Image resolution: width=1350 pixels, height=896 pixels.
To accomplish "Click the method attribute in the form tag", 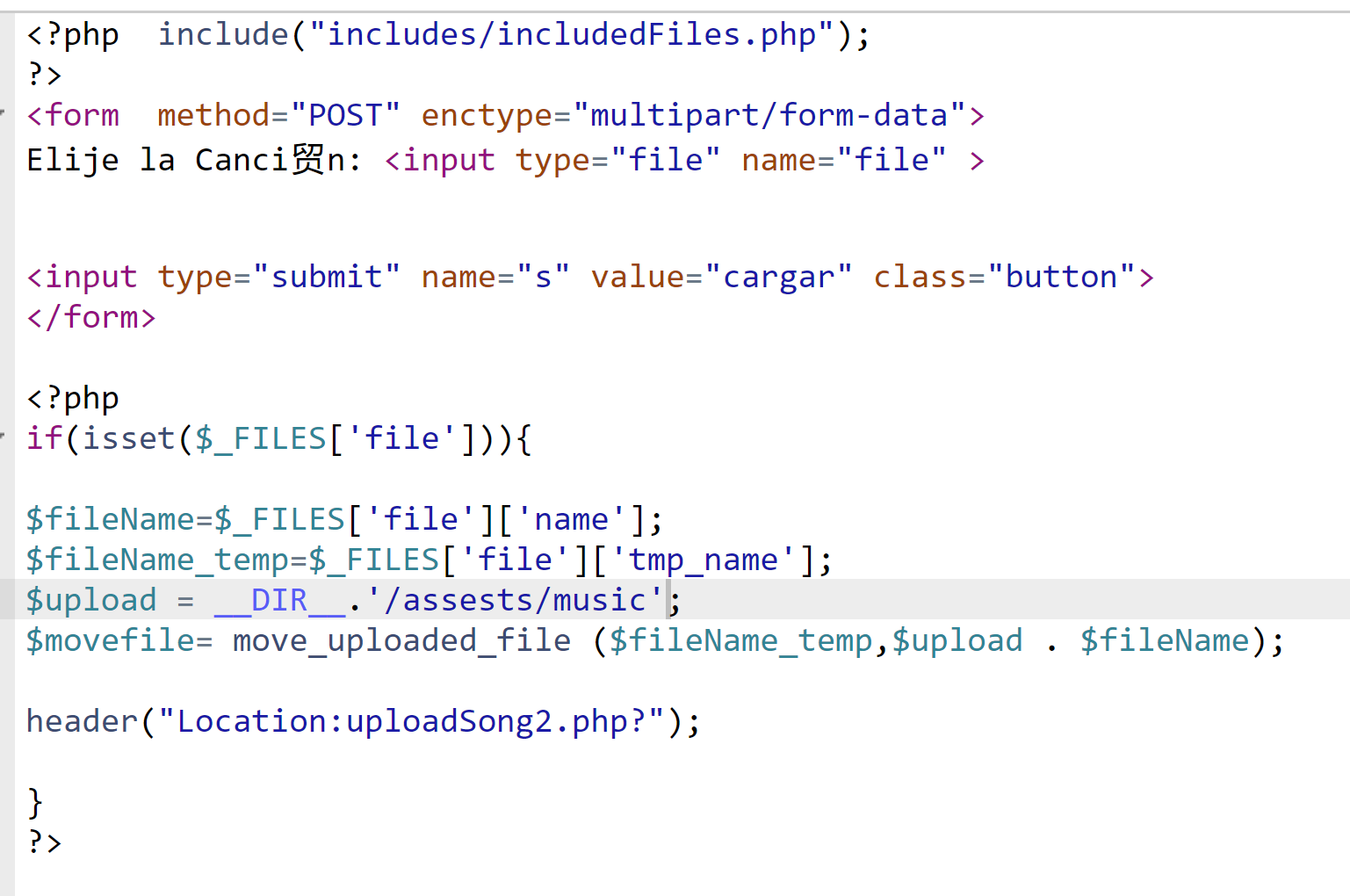I will [213, 115].
